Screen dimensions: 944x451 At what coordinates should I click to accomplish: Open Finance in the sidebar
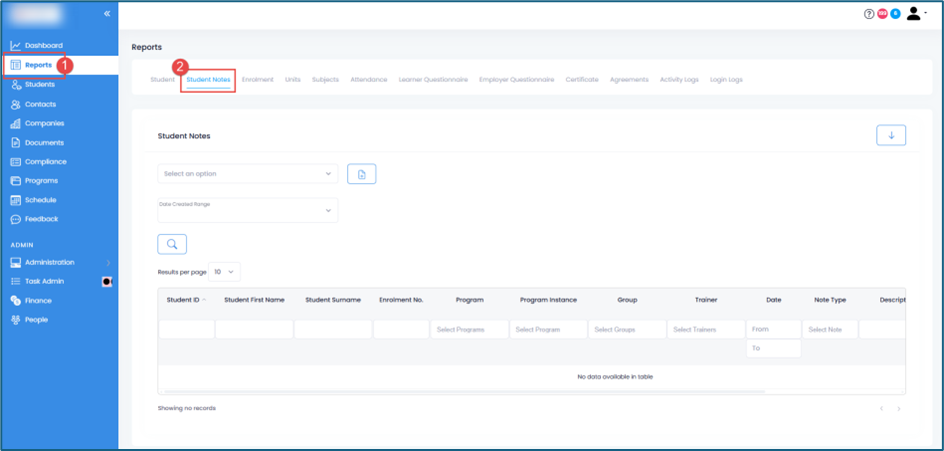coord(38,301)
